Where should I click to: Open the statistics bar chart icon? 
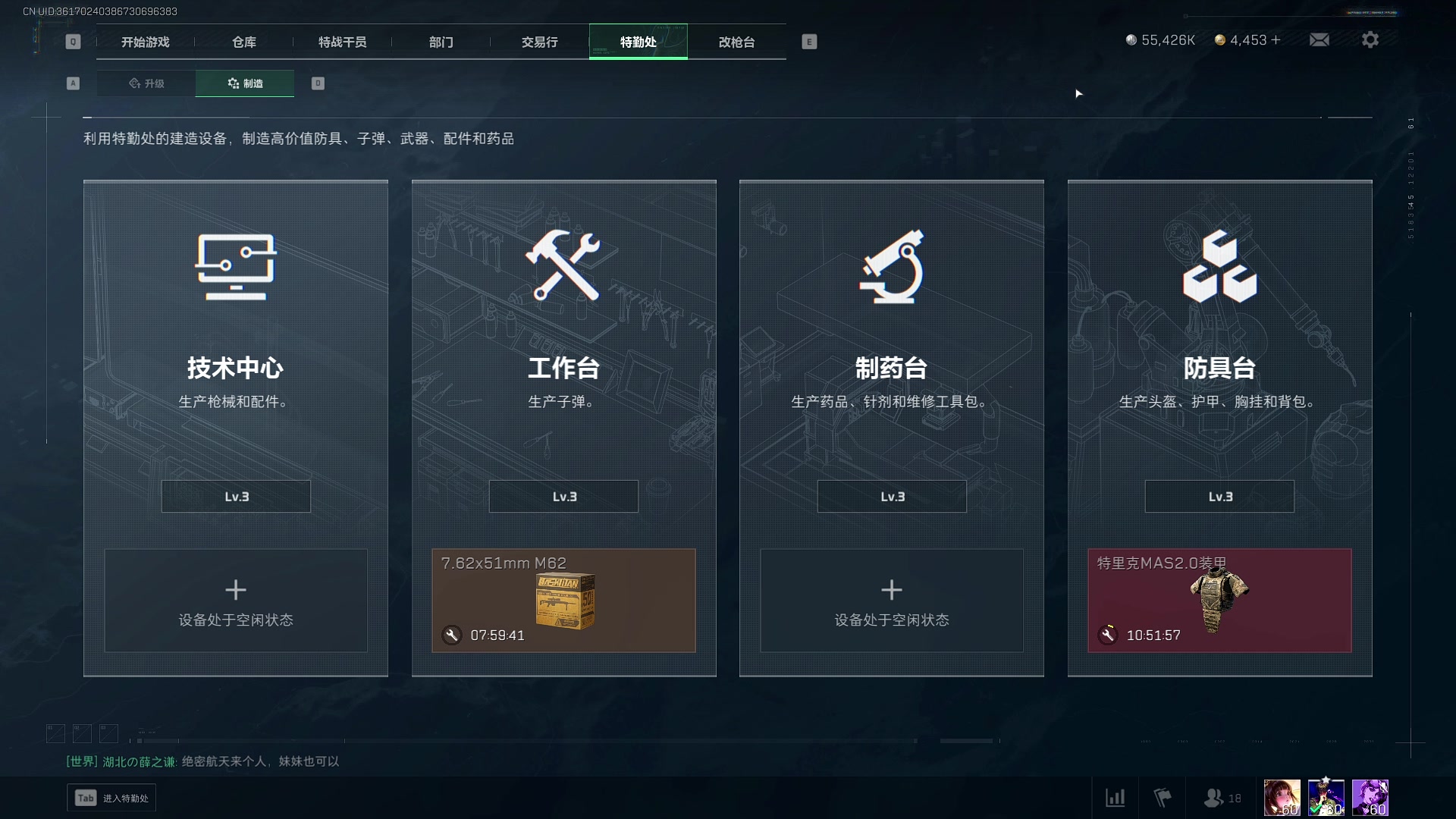[1115, 797]
